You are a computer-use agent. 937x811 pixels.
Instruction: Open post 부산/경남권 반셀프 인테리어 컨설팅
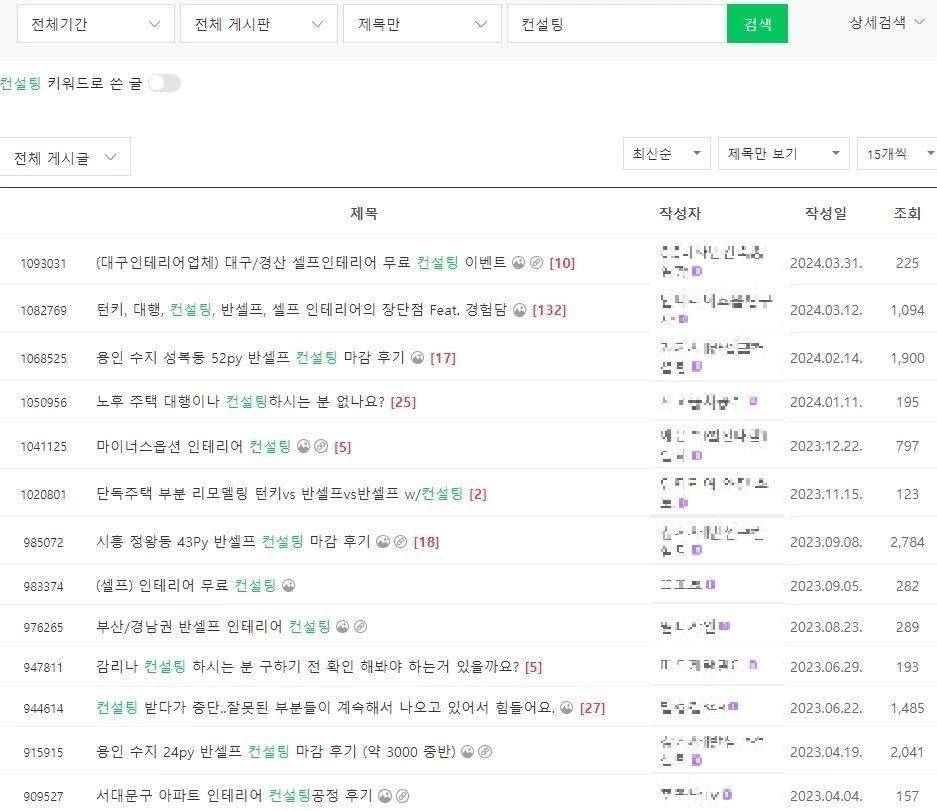[x=213, y=626]
